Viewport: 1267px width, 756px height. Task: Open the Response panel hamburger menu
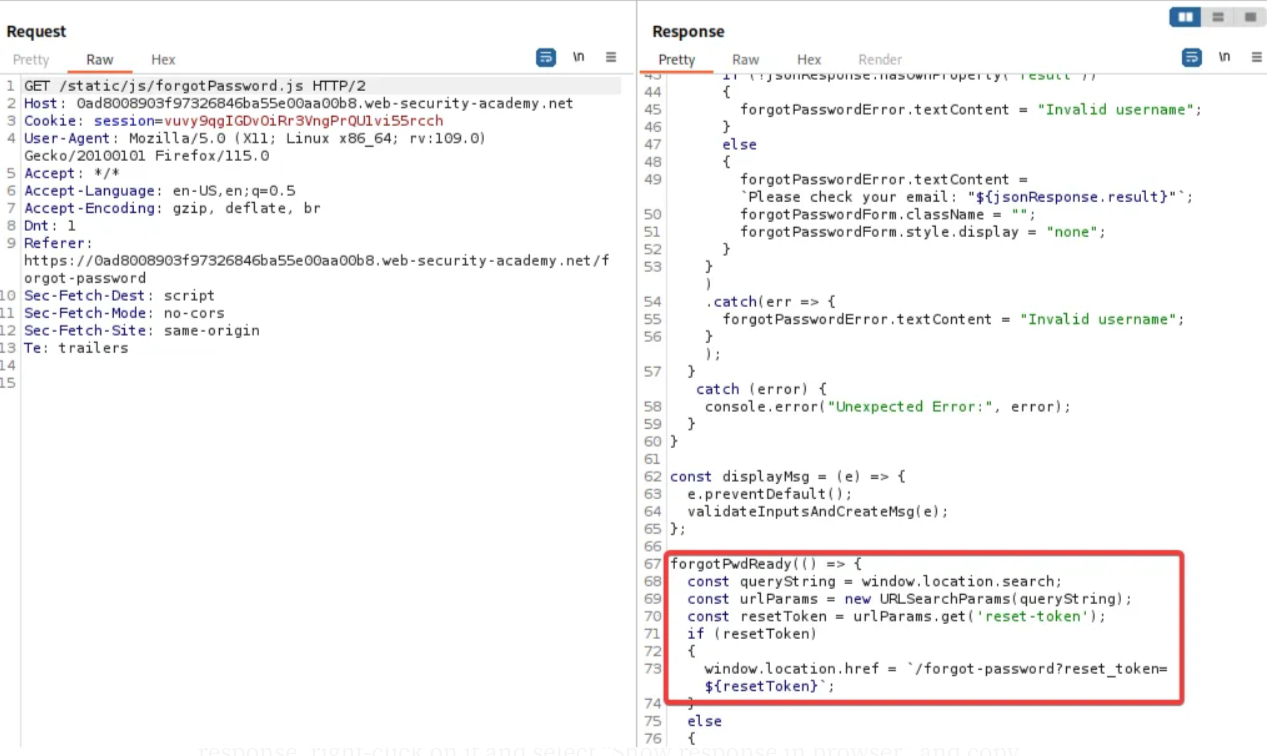[x=1256, y=58]
